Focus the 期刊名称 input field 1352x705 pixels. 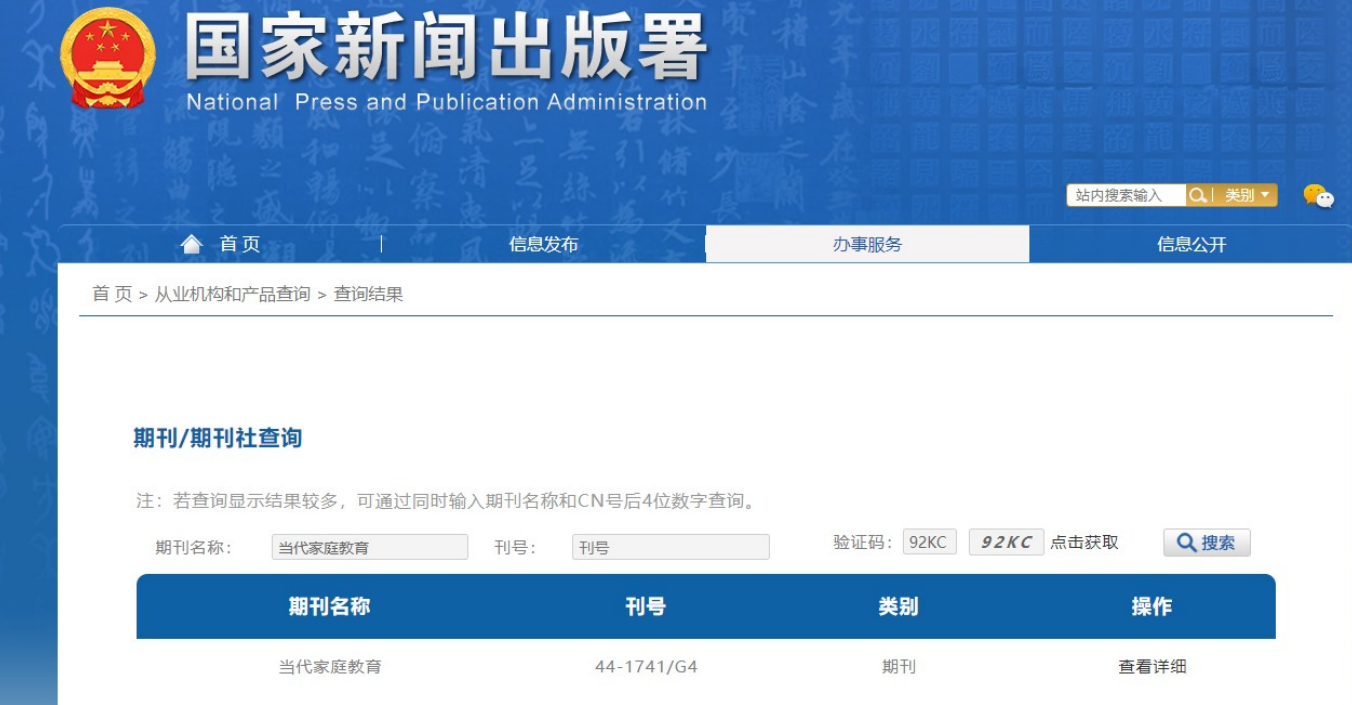(x=370, y=547)
